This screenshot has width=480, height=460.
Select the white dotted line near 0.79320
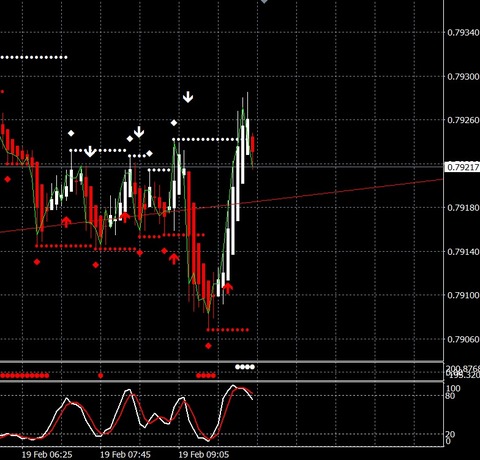coord(33,57)
